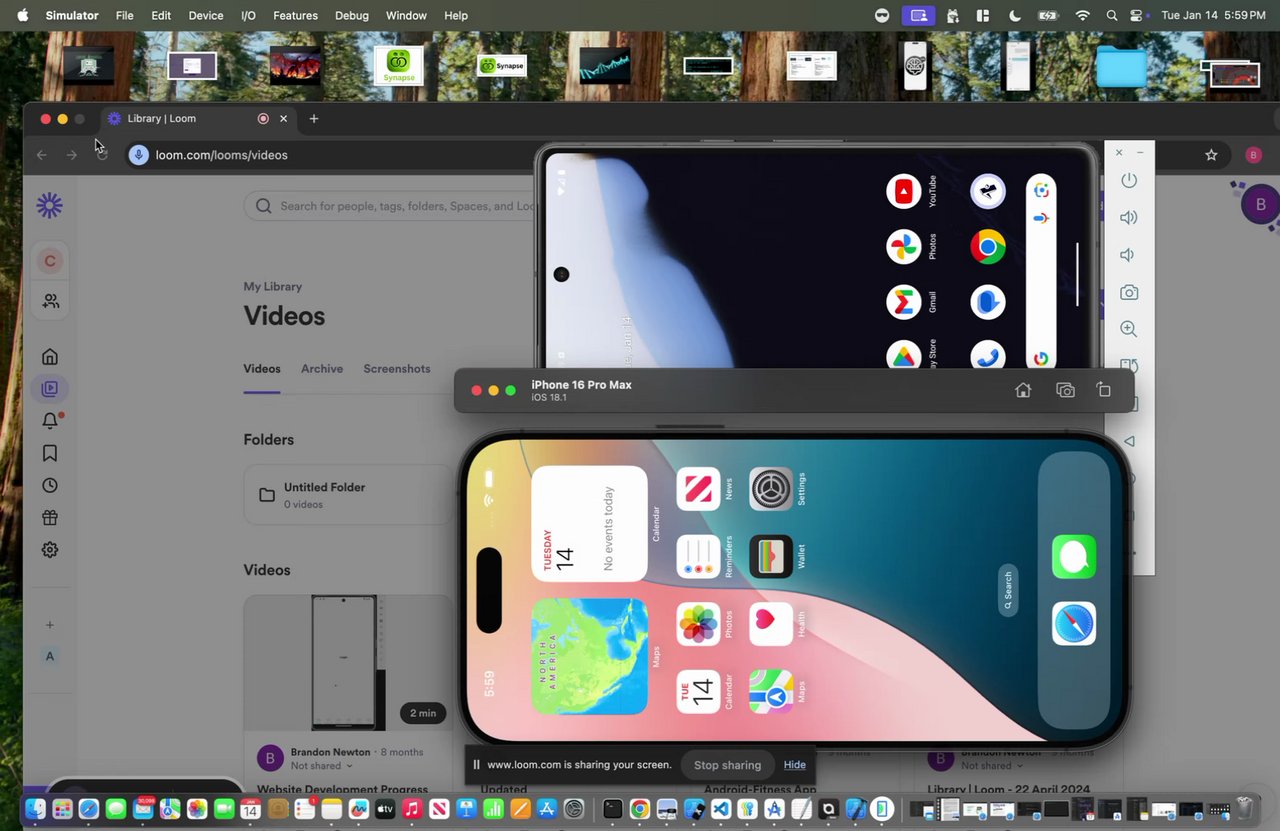
Task: Expand the first Not shared dropdown
Action: tap(322, 766)
